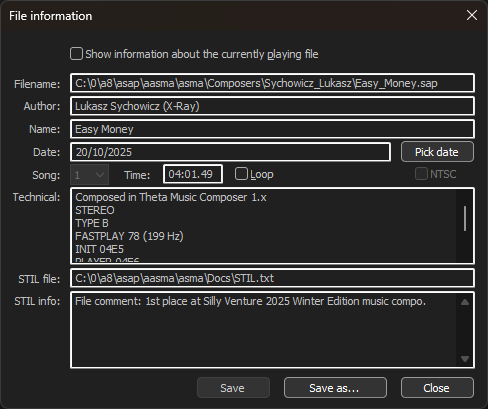The image size is (488, 409).
Task: Toggle the Loop checkbox
Action: [x=241, y=174]
